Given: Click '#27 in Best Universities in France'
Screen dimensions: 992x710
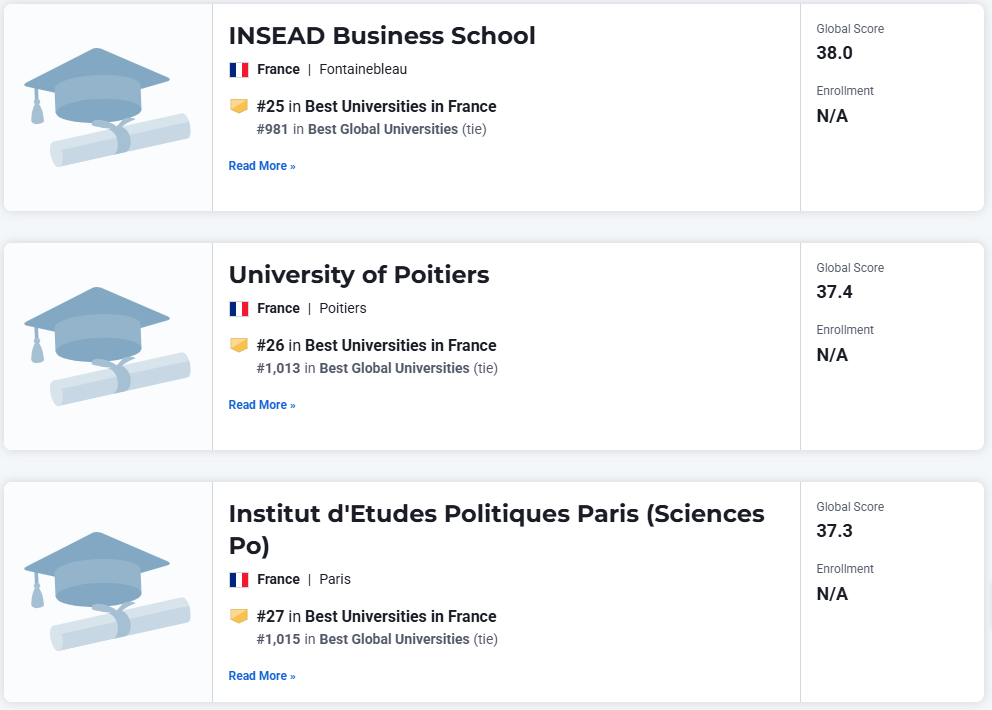Looking at the screenshot, I should [376, 616].
